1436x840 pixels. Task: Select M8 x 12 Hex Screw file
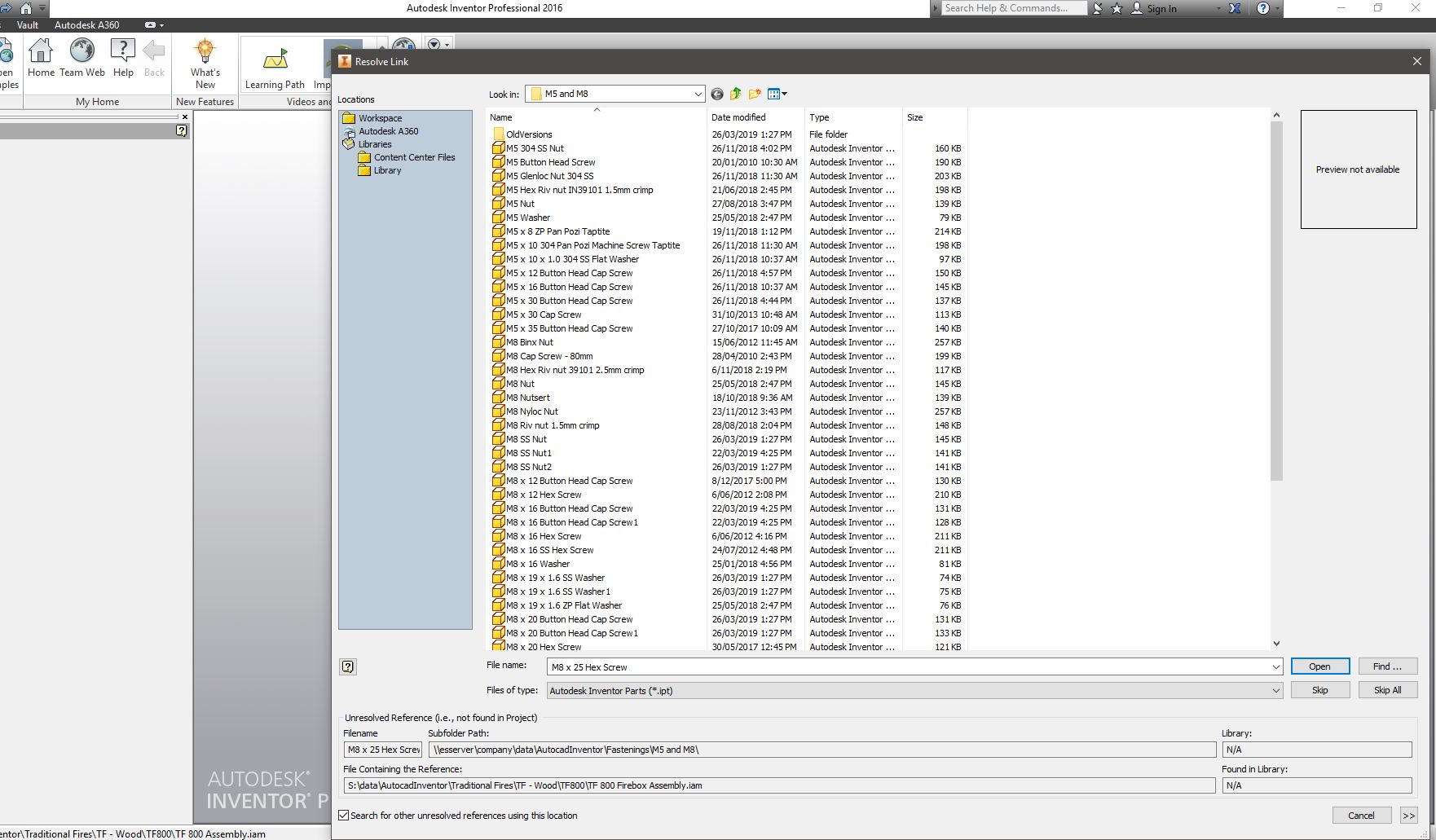point(544,495)
